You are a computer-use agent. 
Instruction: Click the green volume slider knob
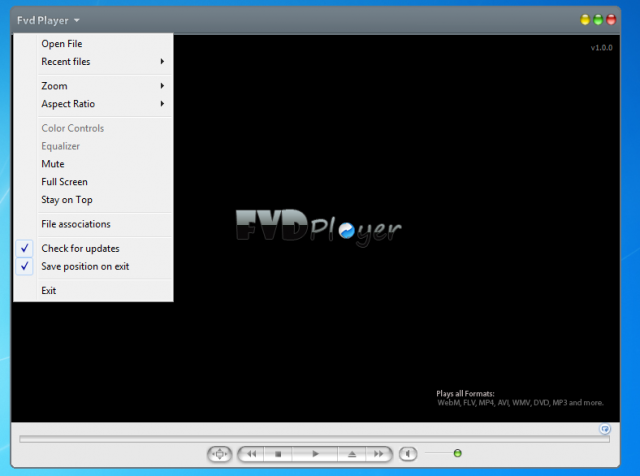point(458,453)
